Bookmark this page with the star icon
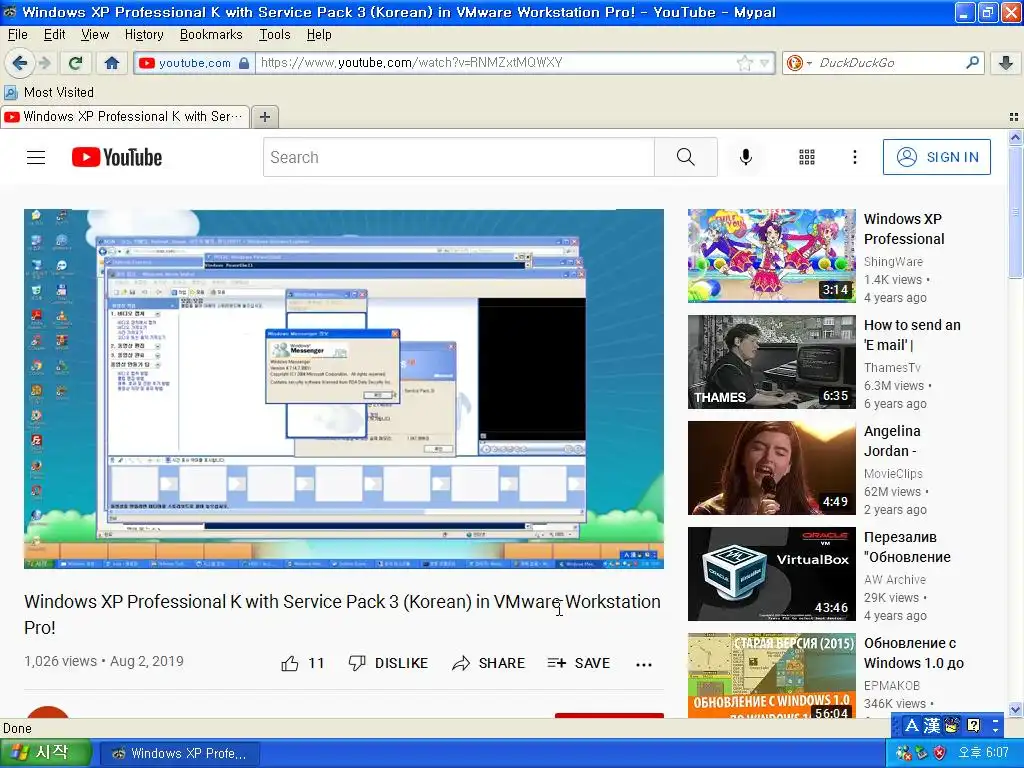The width and height of the screenshot is (1024, 768). 744,63
